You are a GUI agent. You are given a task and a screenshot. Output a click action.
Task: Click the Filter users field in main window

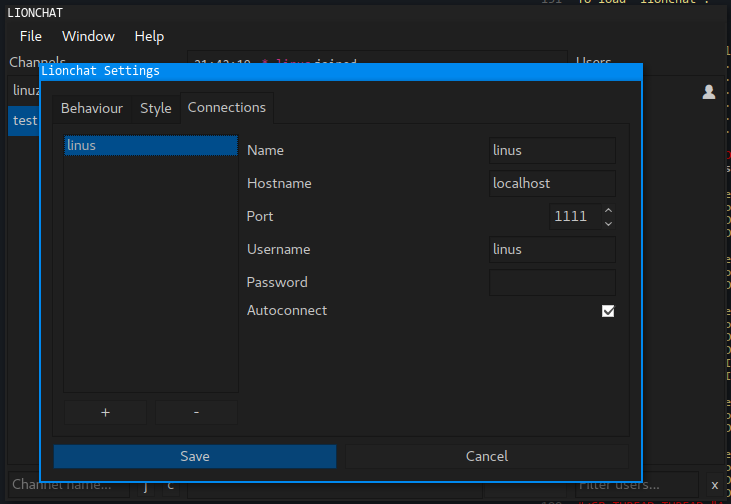coord(636,485)
